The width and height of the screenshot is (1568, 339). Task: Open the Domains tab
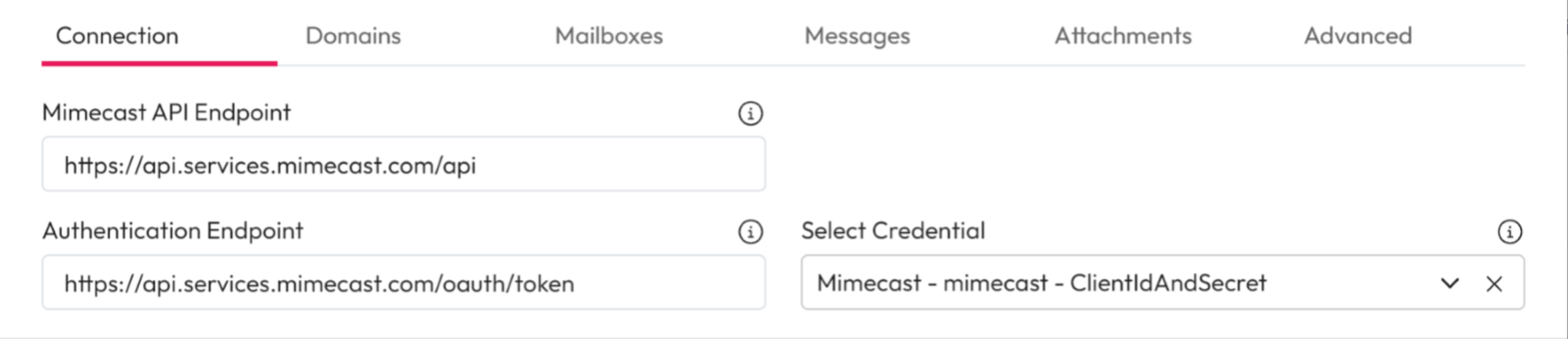(353, 36)
